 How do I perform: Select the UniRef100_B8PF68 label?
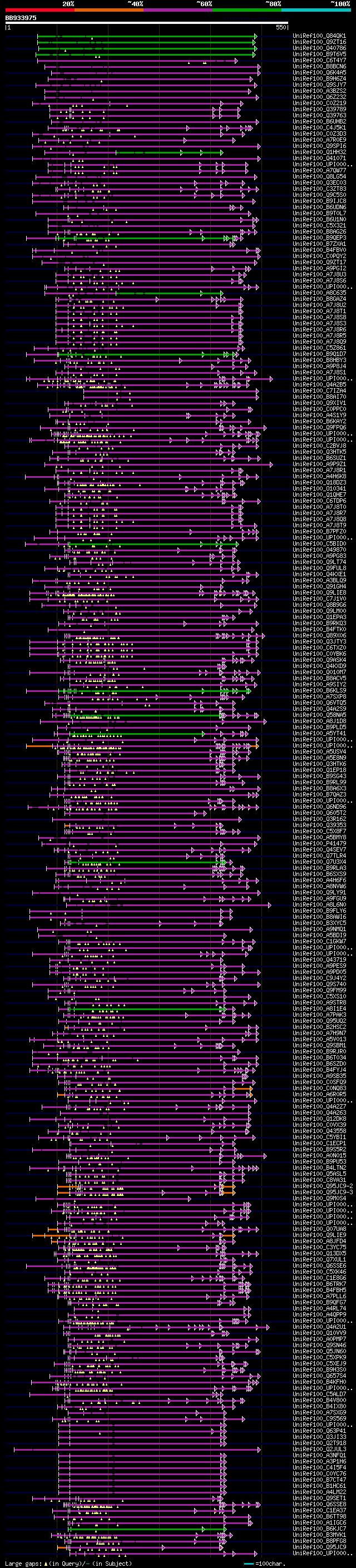[x=319, y=1541]
